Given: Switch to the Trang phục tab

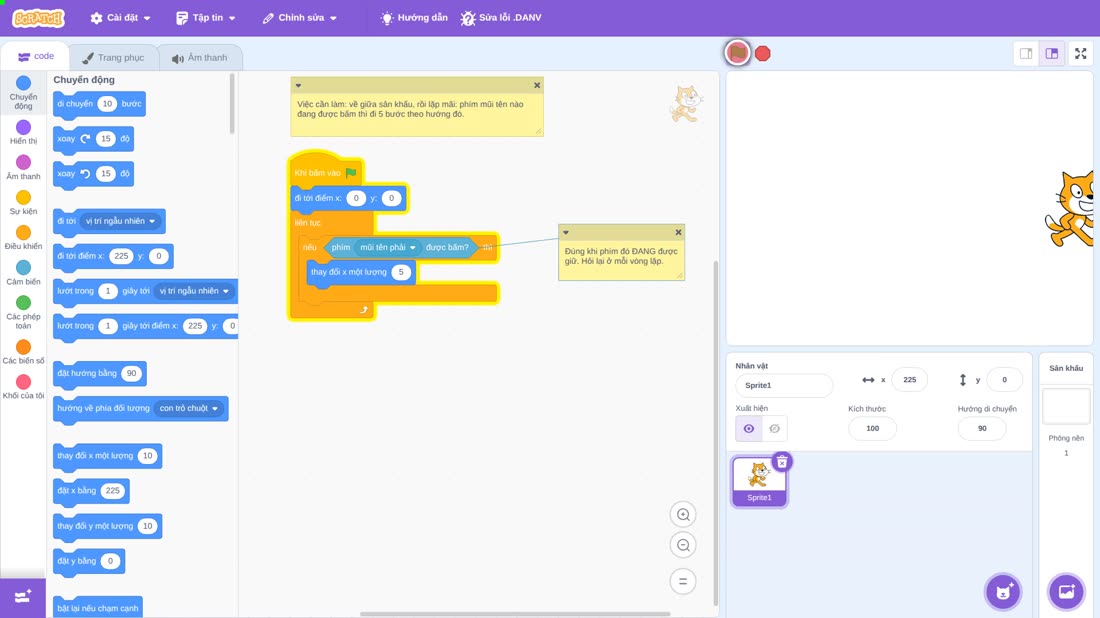Looking at the screenshot, I should pos(113,58).
